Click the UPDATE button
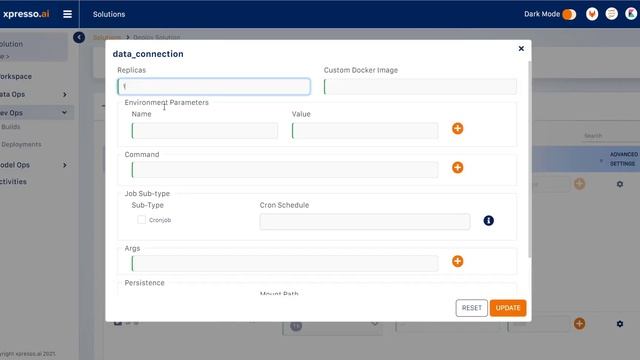Image resolution: width=640 pixels, height=360 pixels. pyautogui.click(x=508, y=308)
